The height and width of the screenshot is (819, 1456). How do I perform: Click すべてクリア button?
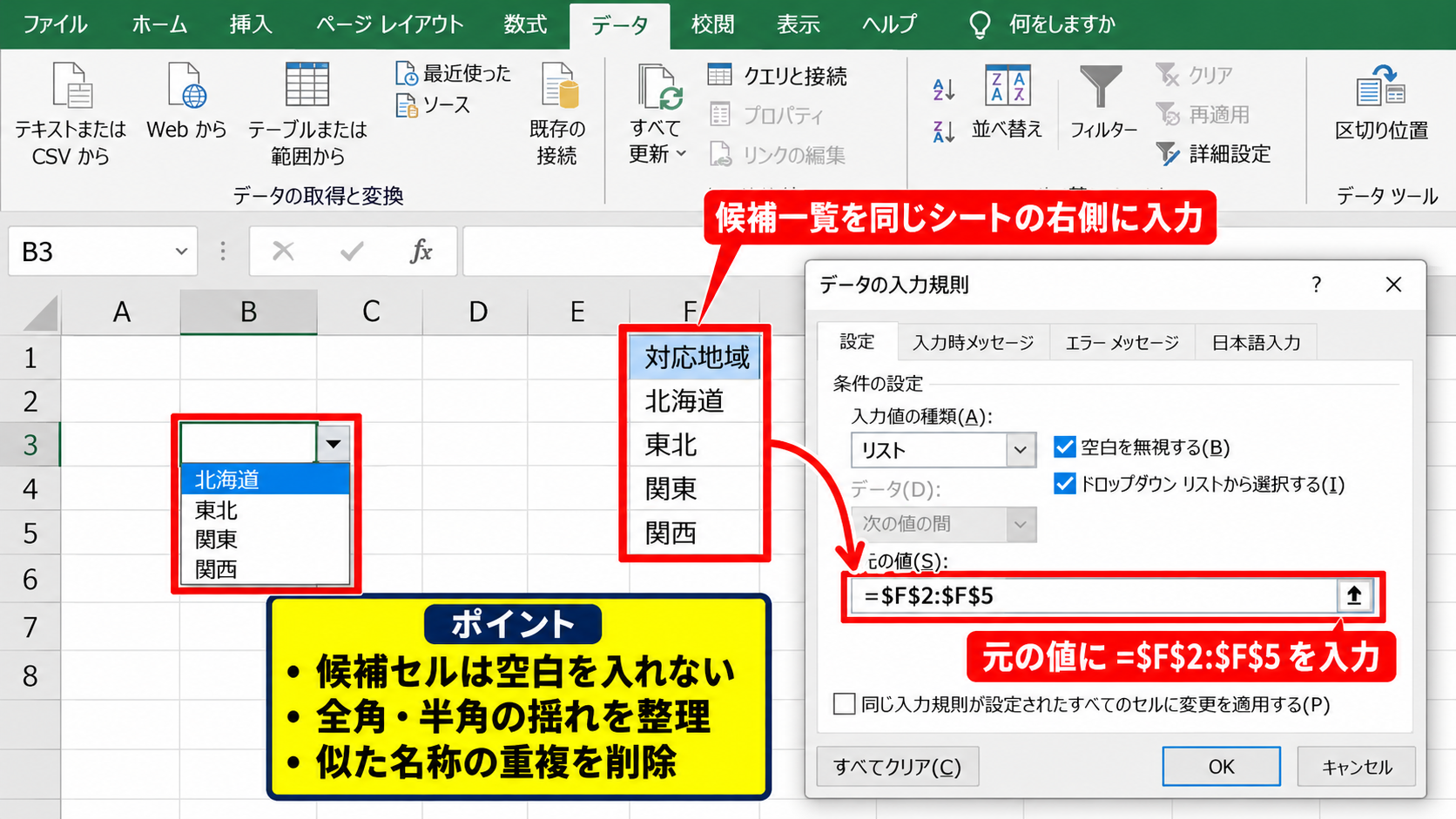click(898, 767)
